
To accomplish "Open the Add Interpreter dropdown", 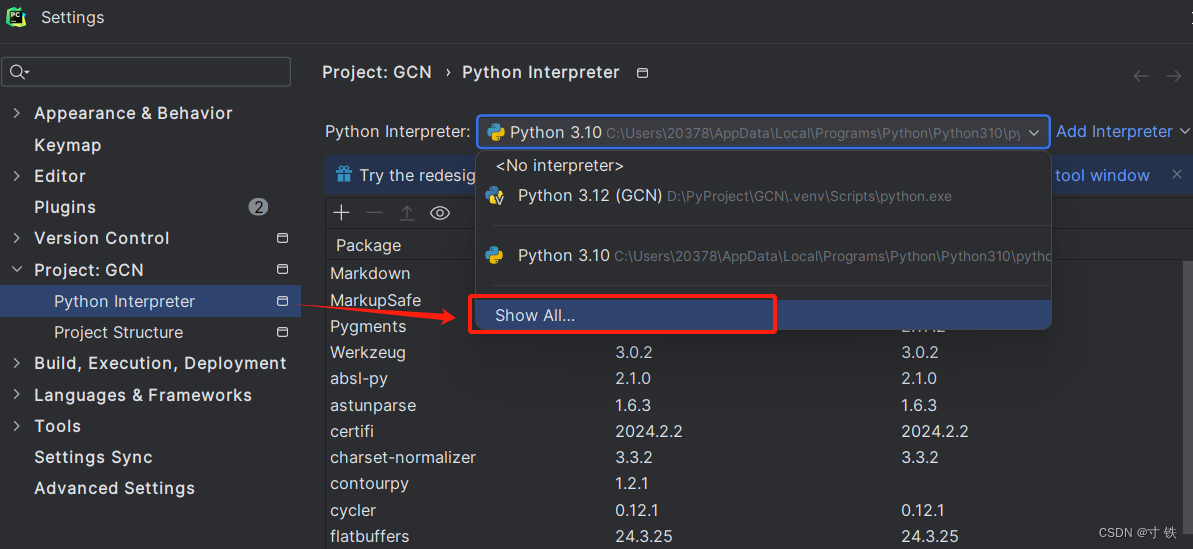I will (1122, 132).
